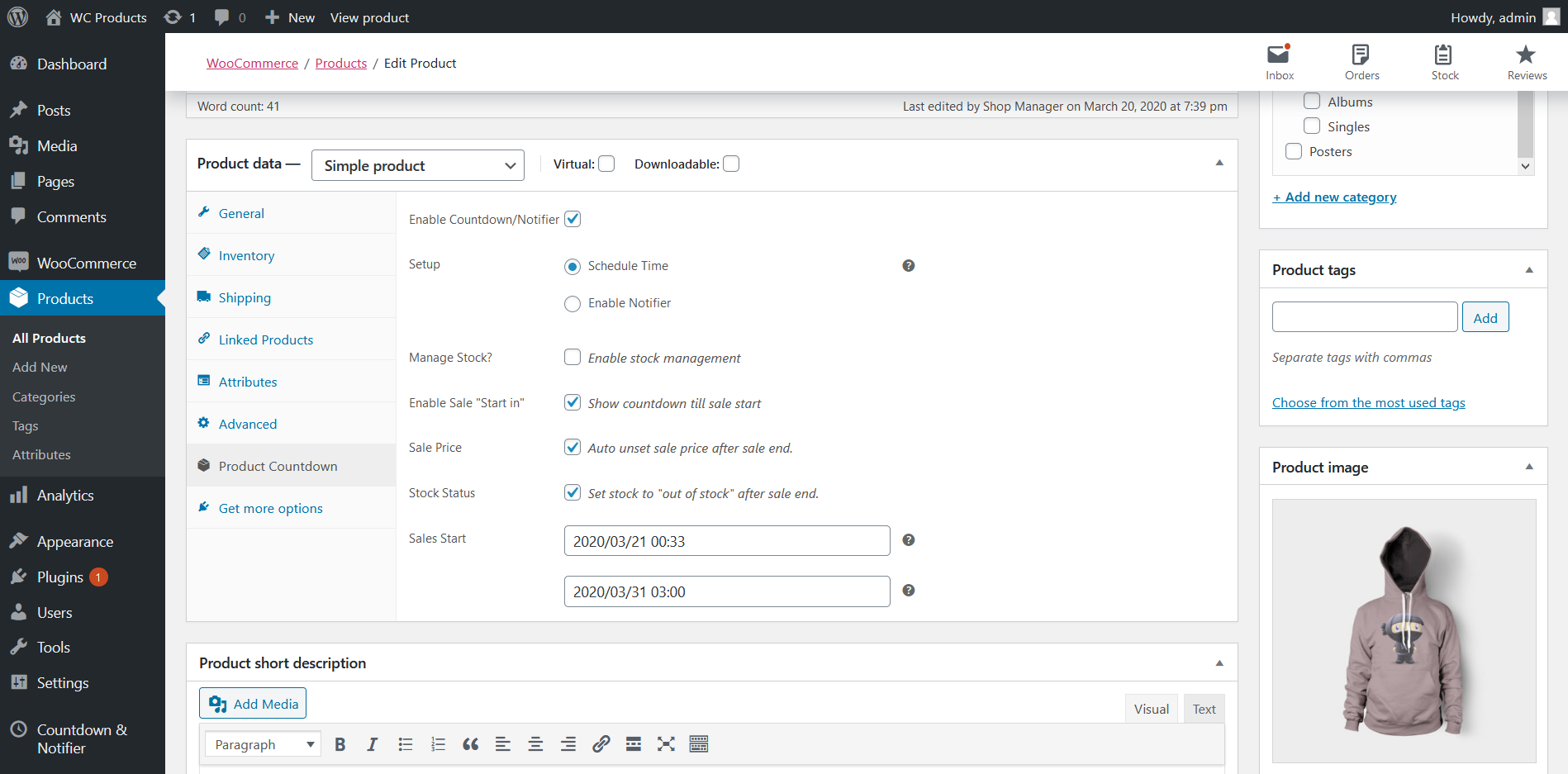
Task: Click the Add new category link
Action: pos(1334,197)
